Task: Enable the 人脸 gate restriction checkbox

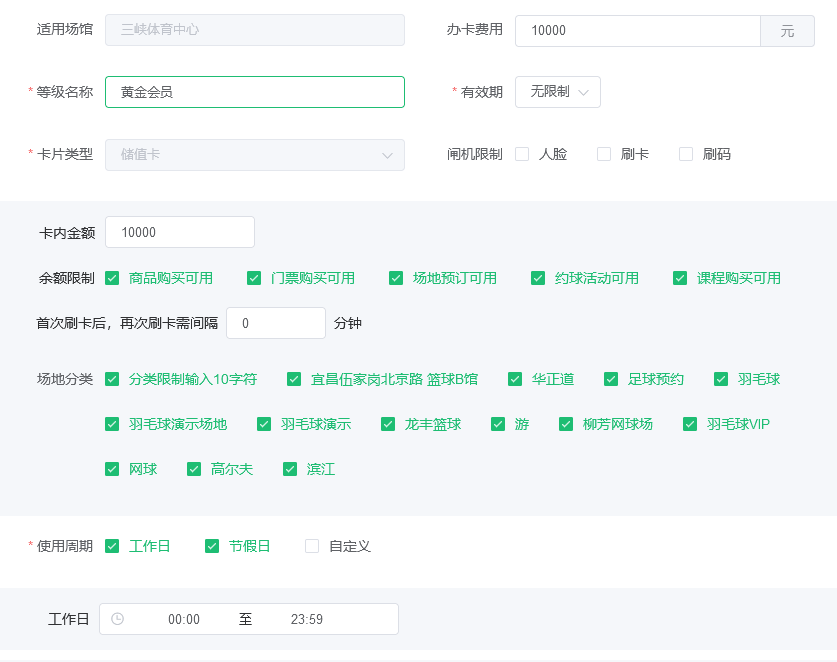Action: point(522,153)
